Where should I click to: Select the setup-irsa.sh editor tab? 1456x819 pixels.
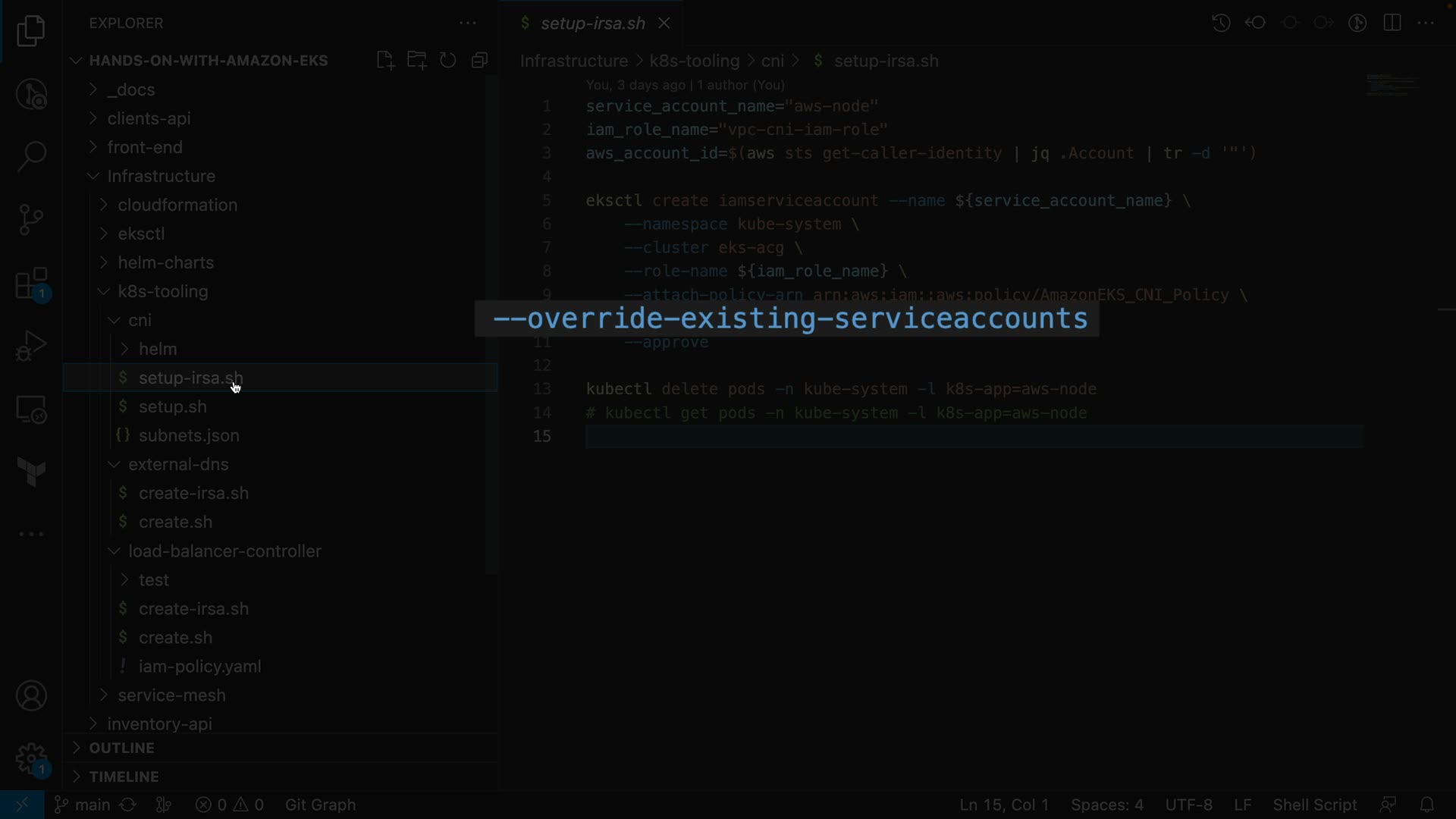pos(592,24)
